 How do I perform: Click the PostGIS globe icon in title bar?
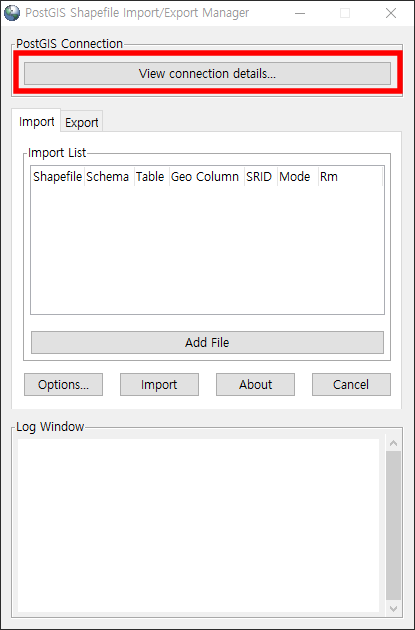tap(12, 13)
